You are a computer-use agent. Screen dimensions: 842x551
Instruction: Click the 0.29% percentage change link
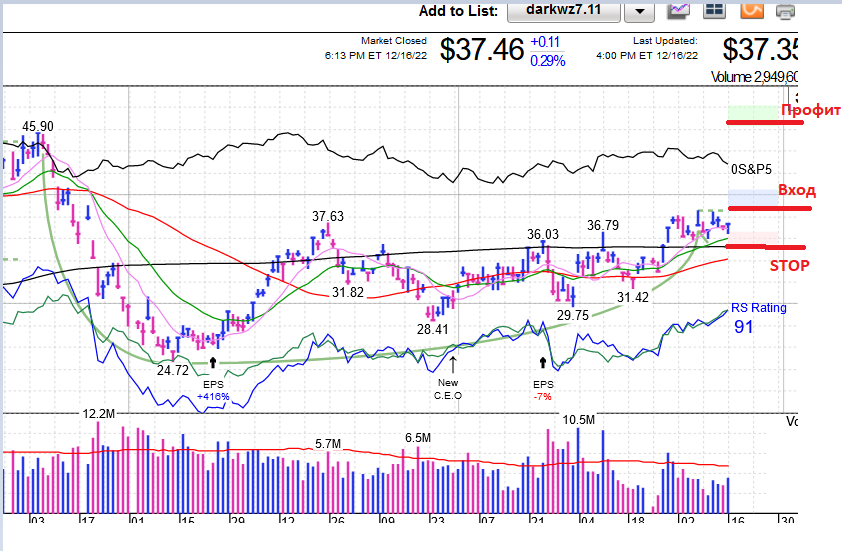tap(547, 61)
